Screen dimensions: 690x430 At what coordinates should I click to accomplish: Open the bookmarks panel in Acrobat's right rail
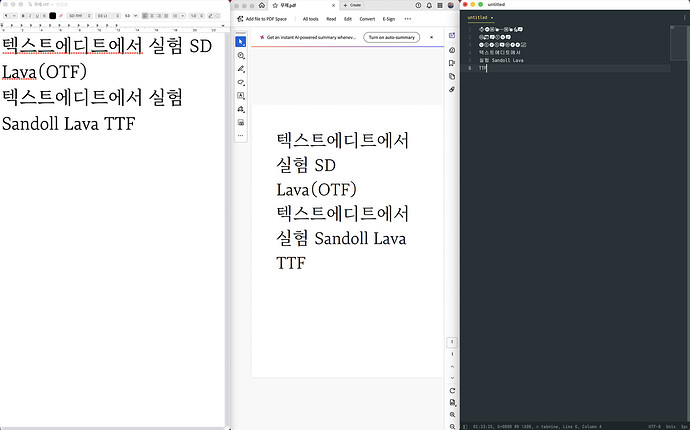[x=452, y=63]
